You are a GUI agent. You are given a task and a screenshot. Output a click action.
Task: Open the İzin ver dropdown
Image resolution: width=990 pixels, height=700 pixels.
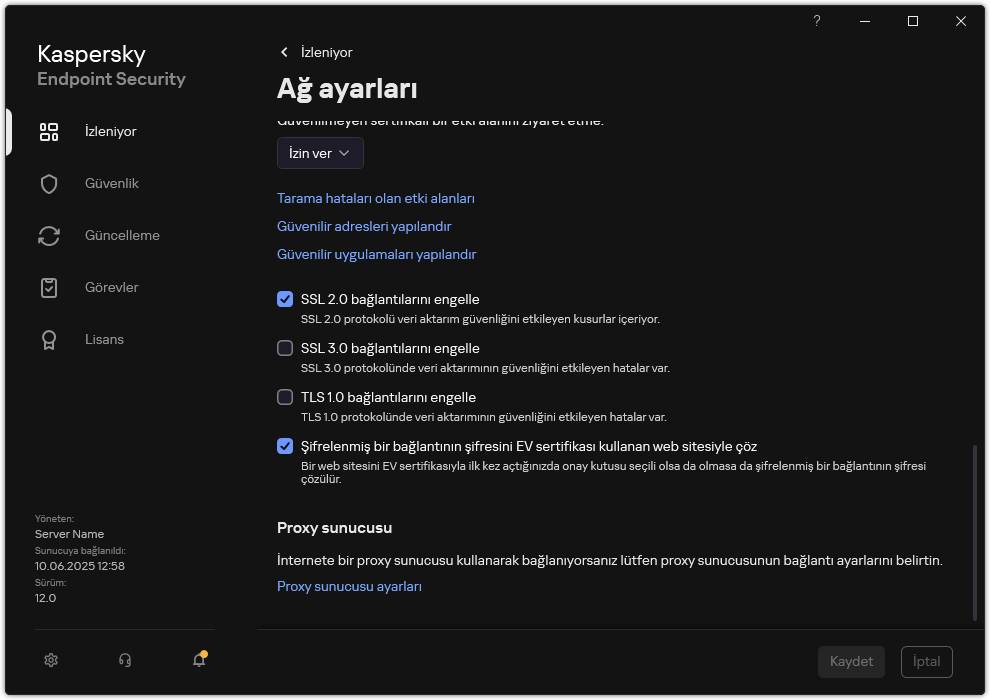click(319, 152)
